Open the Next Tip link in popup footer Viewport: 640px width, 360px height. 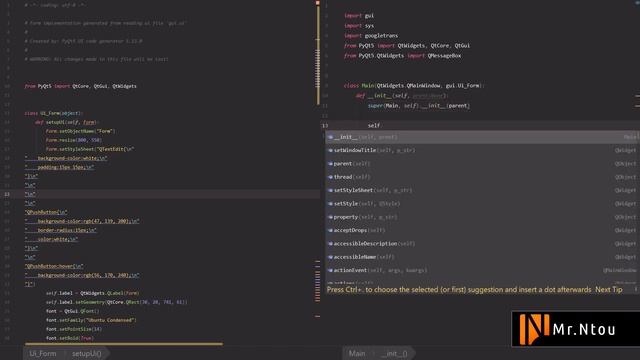click(609, 289)
